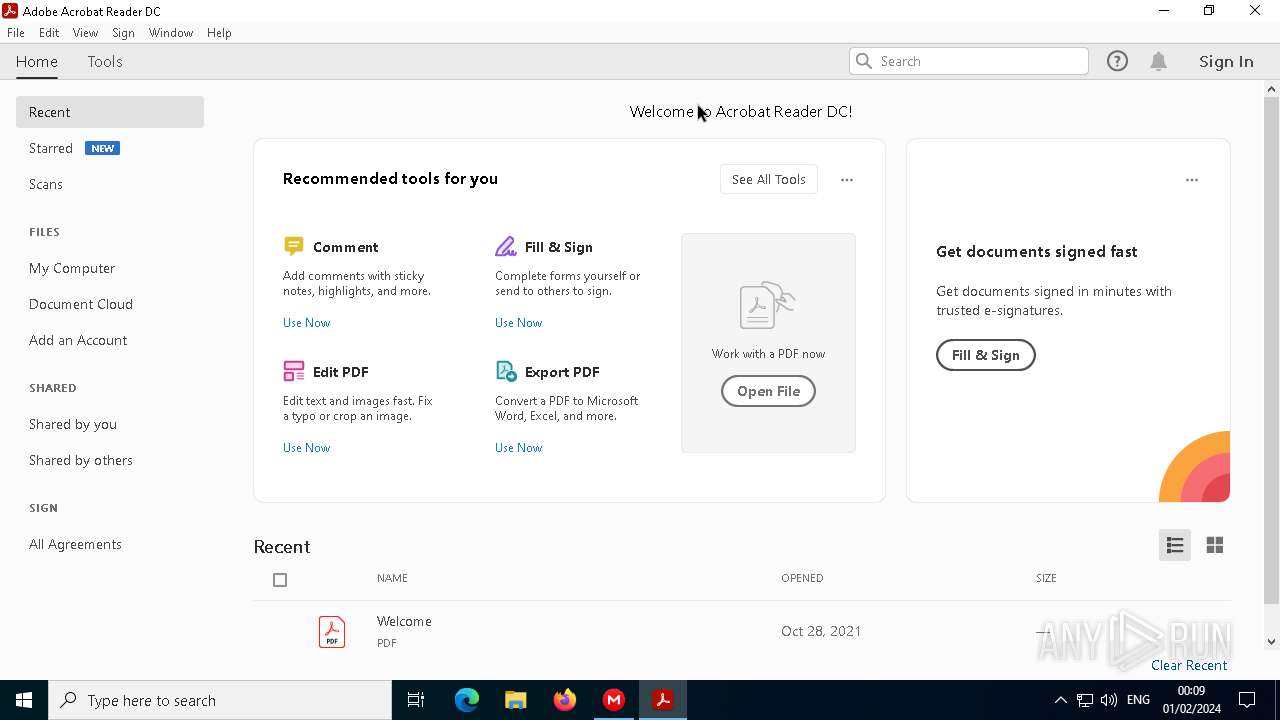Select My Computer under Files

[x=72, y=268]
